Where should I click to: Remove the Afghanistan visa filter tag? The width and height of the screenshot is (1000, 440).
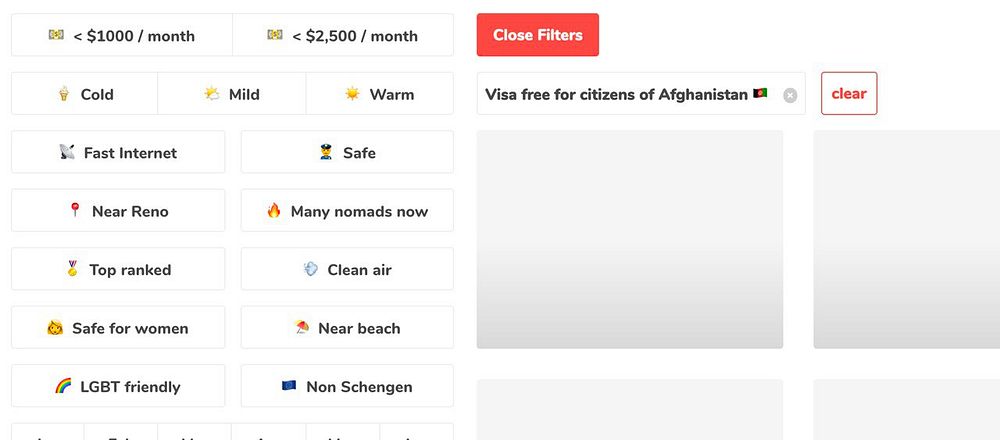(x=790, y=95)
